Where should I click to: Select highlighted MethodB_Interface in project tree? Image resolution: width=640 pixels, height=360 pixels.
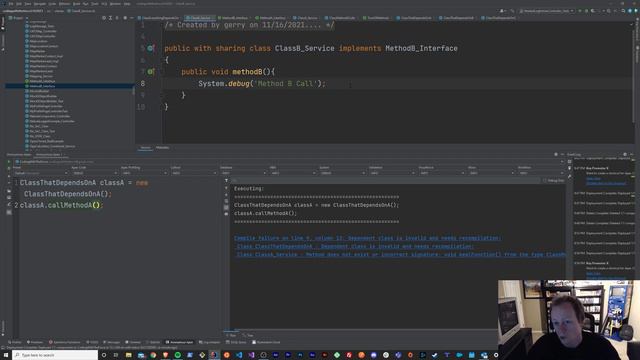69,86
